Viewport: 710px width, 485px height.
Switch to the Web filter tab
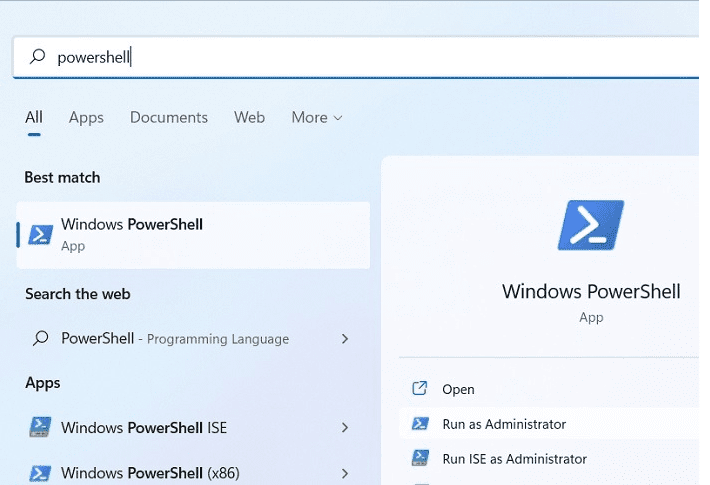pos(249,118)
